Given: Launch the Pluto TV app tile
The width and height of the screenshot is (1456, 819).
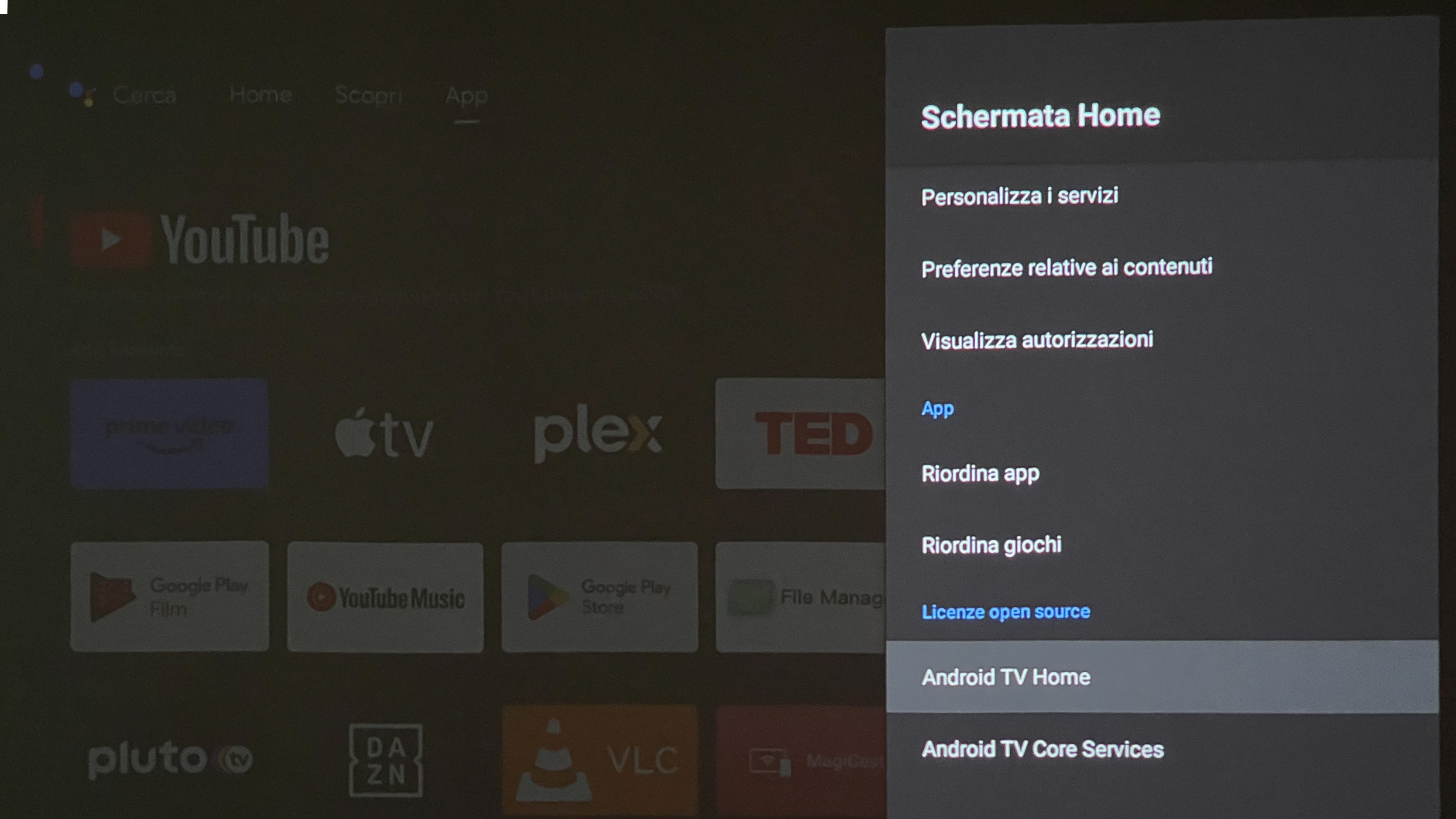Looking at the screenshot, I should 170,759.
